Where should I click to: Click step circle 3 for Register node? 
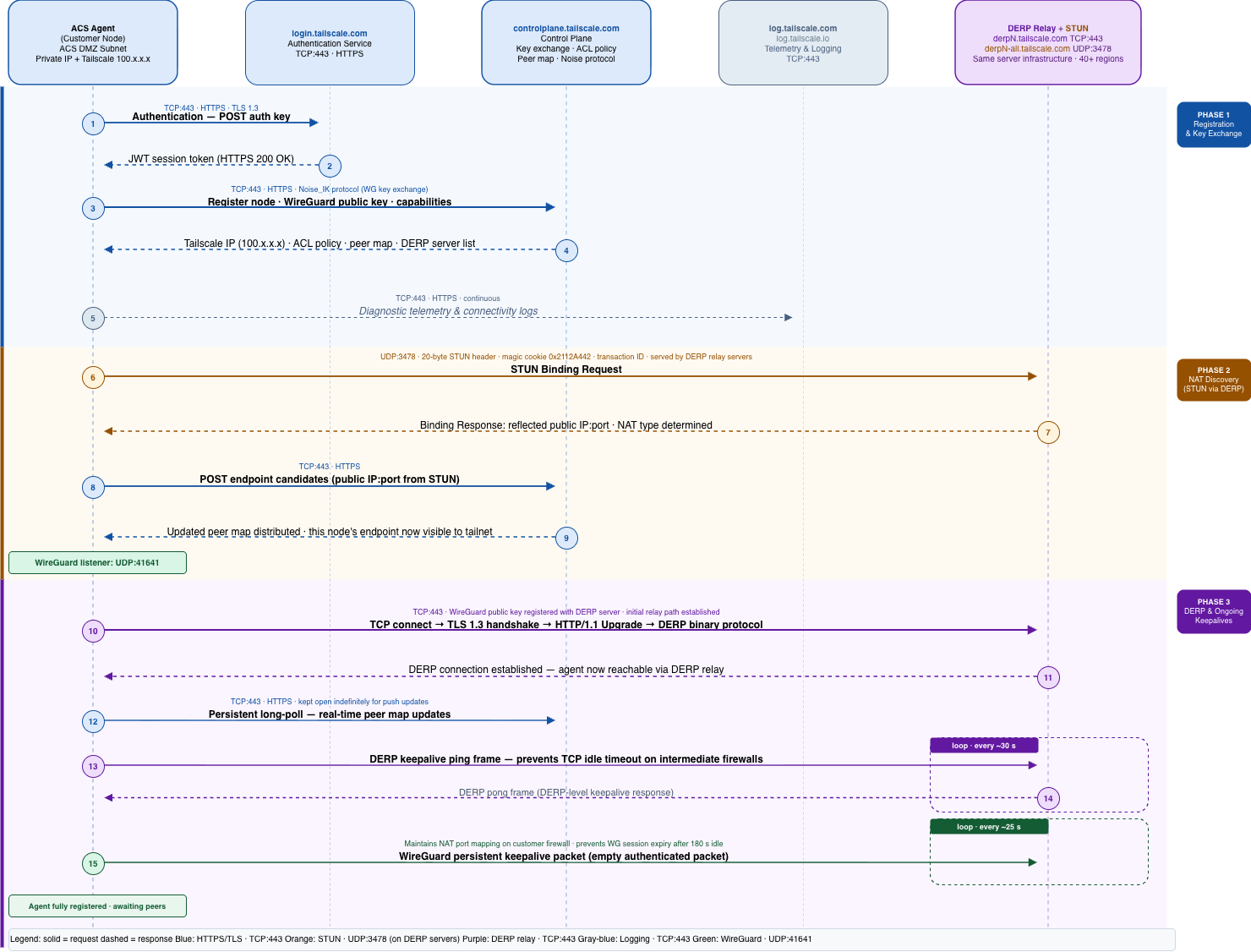pos(93,208)
